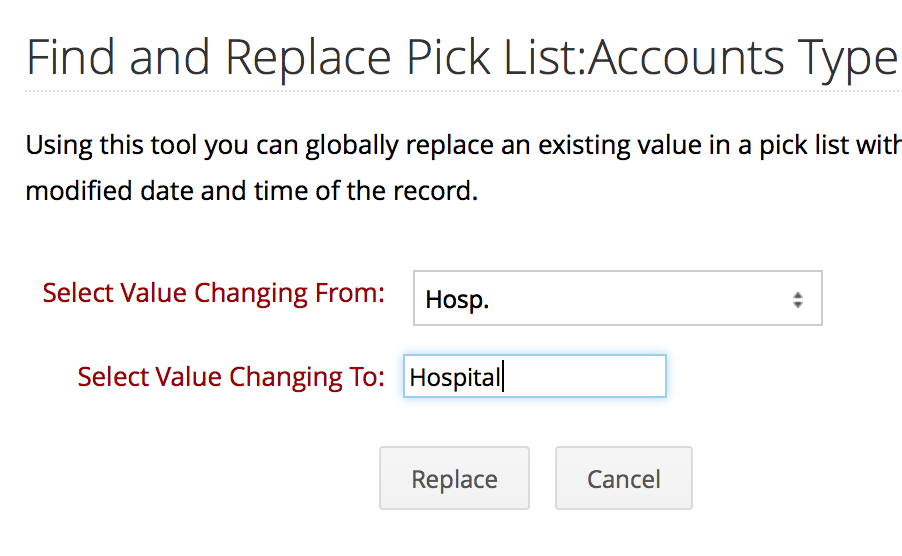The width and height of the screenshot is (902, 556).
Task: Click the word Accounts in the heading
Action: pyautogui.click(x=686, y=57)
